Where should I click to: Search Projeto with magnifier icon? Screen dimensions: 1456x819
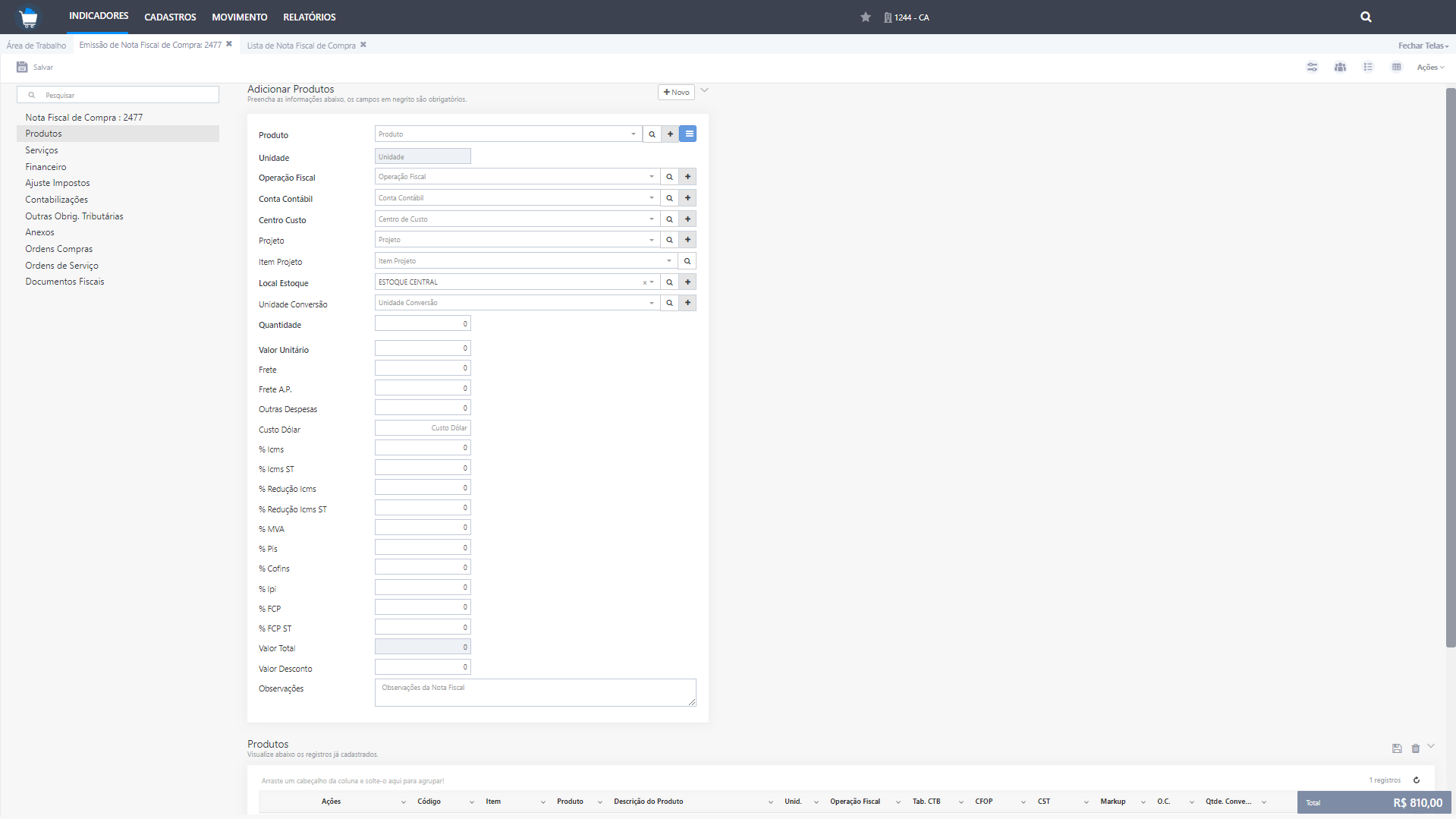(669, 240)
